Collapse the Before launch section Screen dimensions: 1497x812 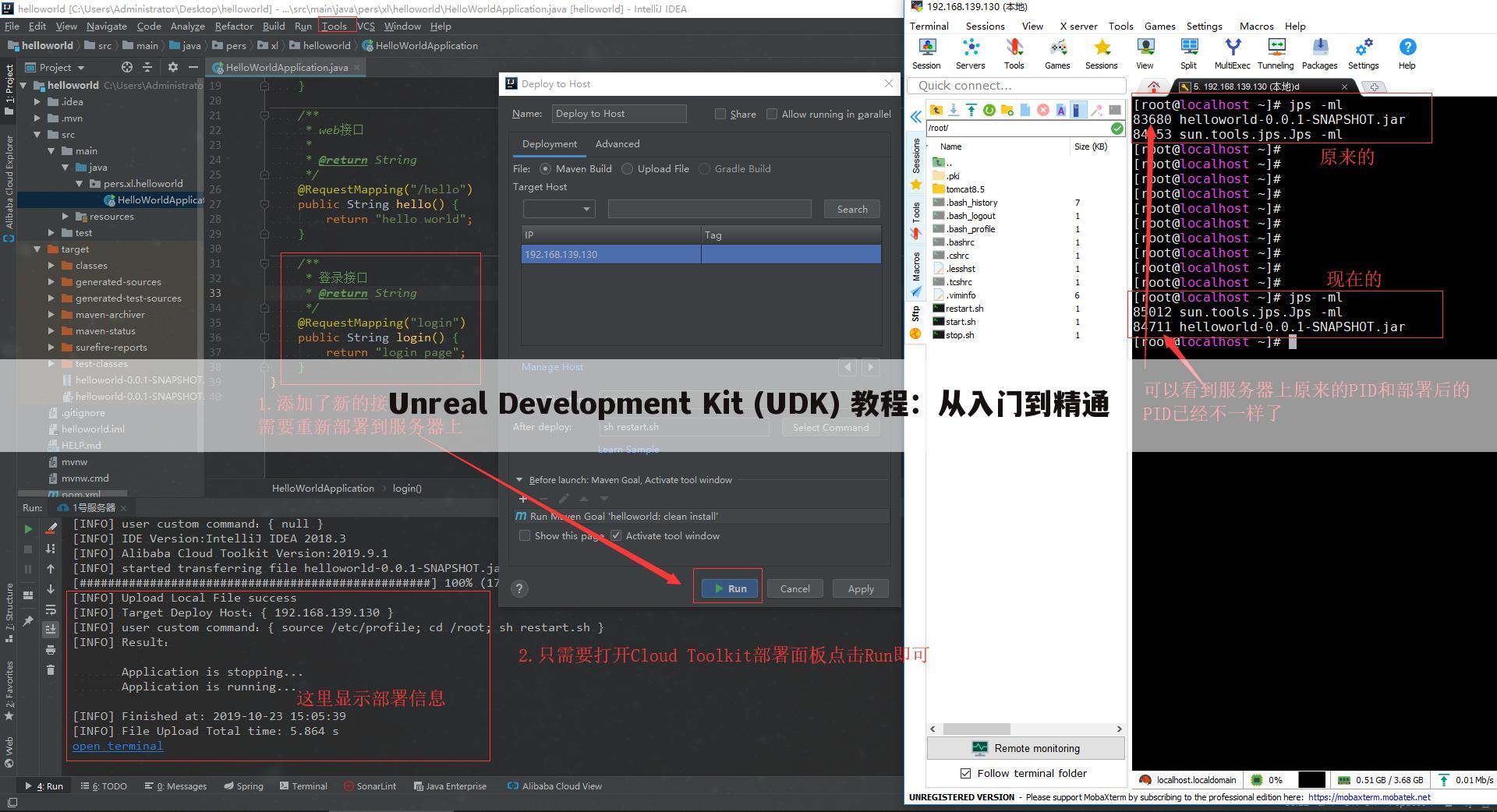click(519, 480)
